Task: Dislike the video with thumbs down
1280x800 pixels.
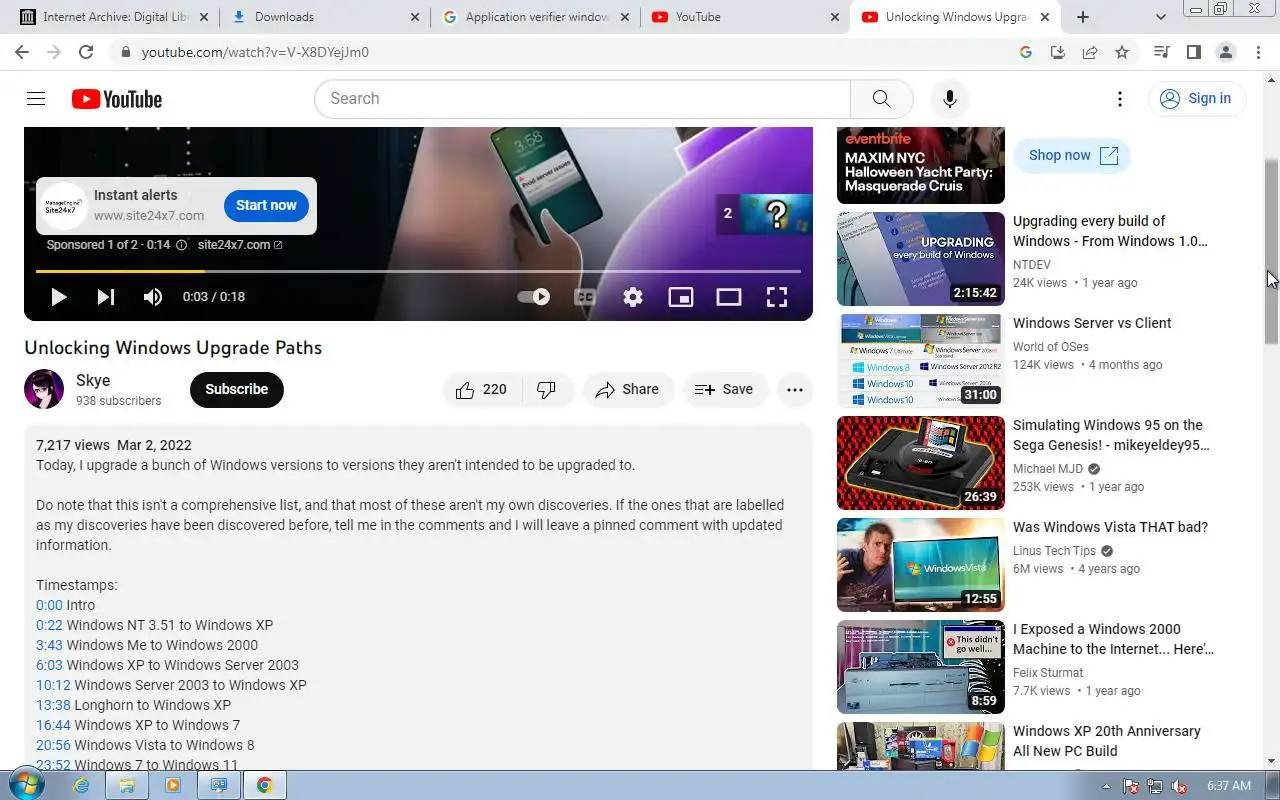Action: (547, 390)
